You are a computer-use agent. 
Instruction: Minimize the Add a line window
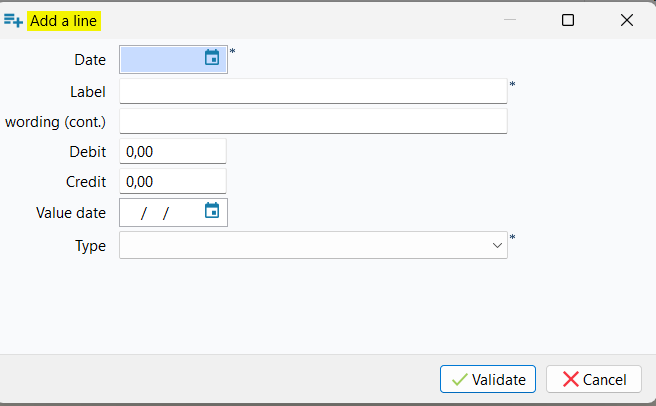point(510,20)
